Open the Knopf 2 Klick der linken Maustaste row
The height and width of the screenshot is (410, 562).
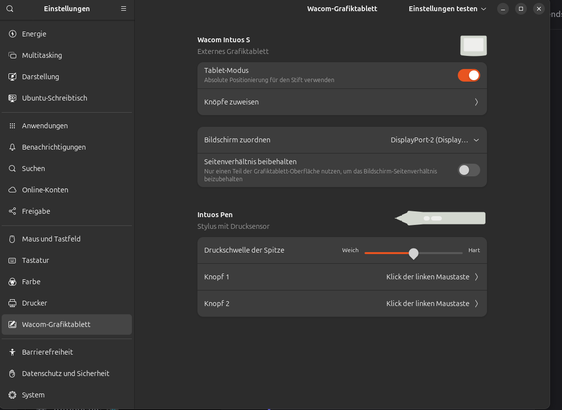tap(342, 304)
